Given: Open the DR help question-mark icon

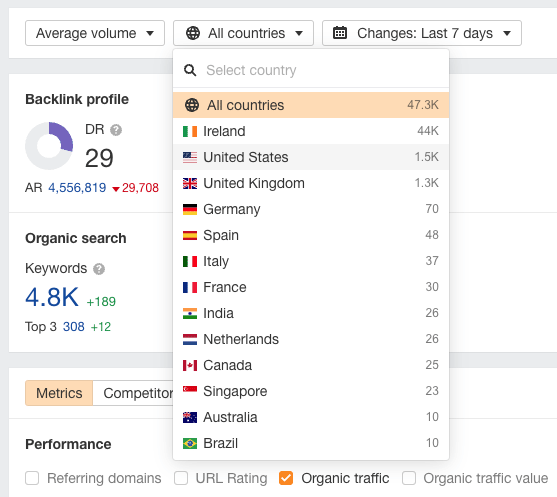Looking at the screenshot, I should tap(116, 130).
